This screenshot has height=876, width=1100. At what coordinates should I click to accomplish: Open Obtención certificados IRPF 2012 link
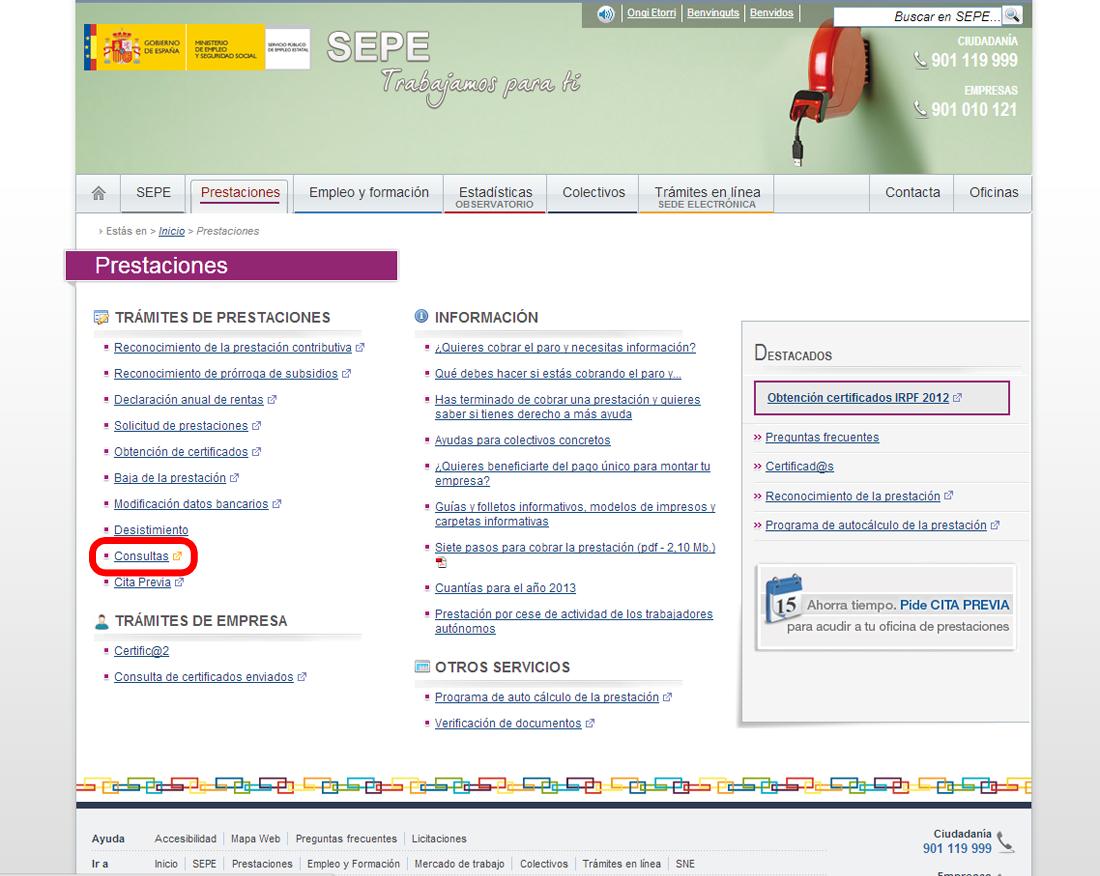tap(857, 398)
